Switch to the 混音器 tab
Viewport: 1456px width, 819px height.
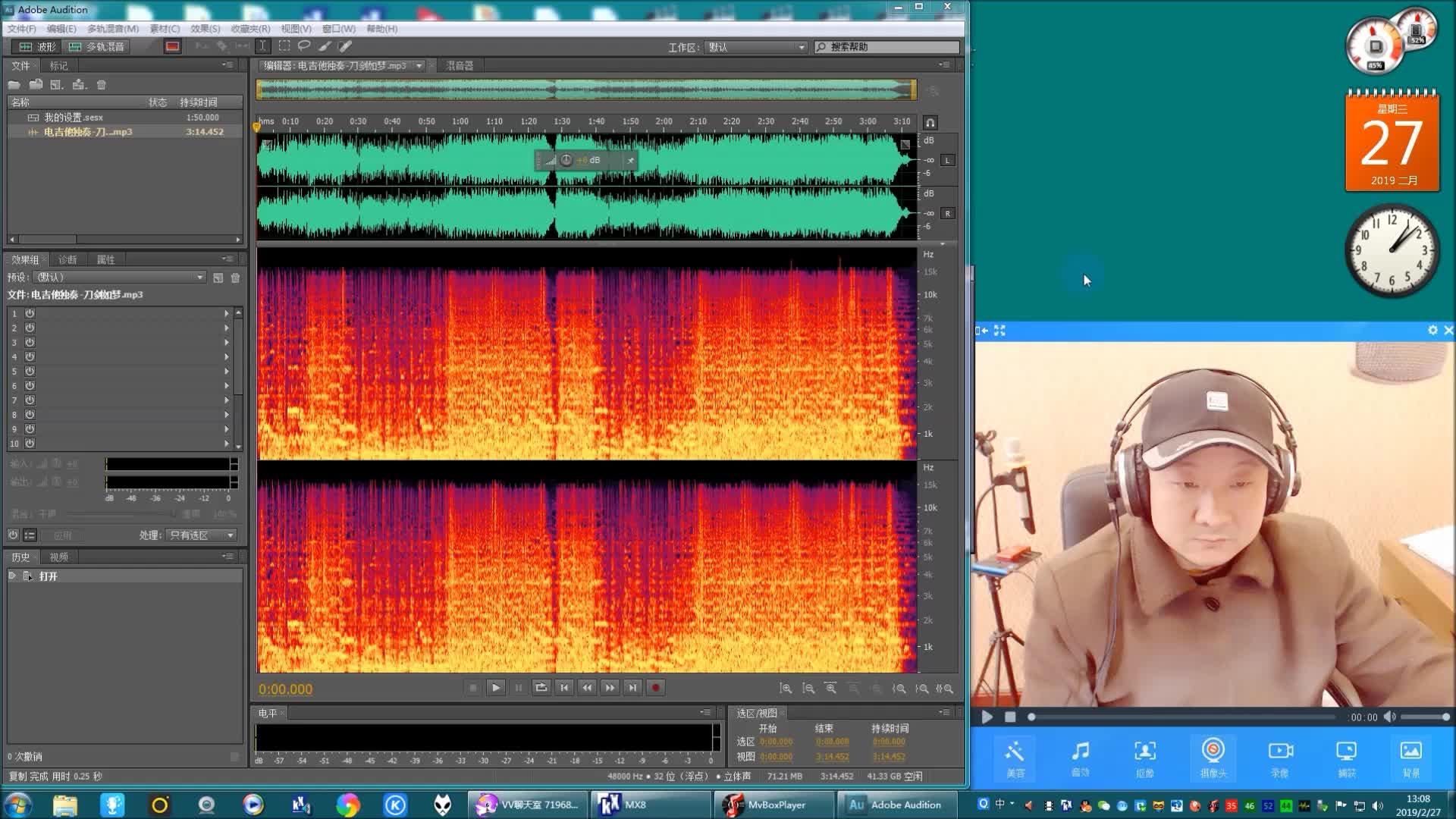pos(460,66)
